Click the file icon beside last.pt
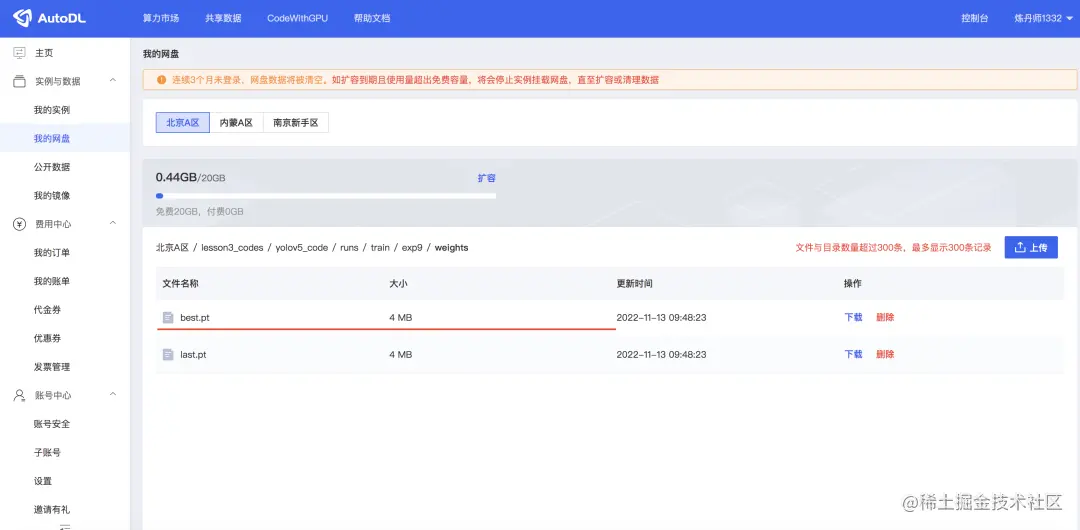Screen dimensions: 1080x530 tap(168, 354)
